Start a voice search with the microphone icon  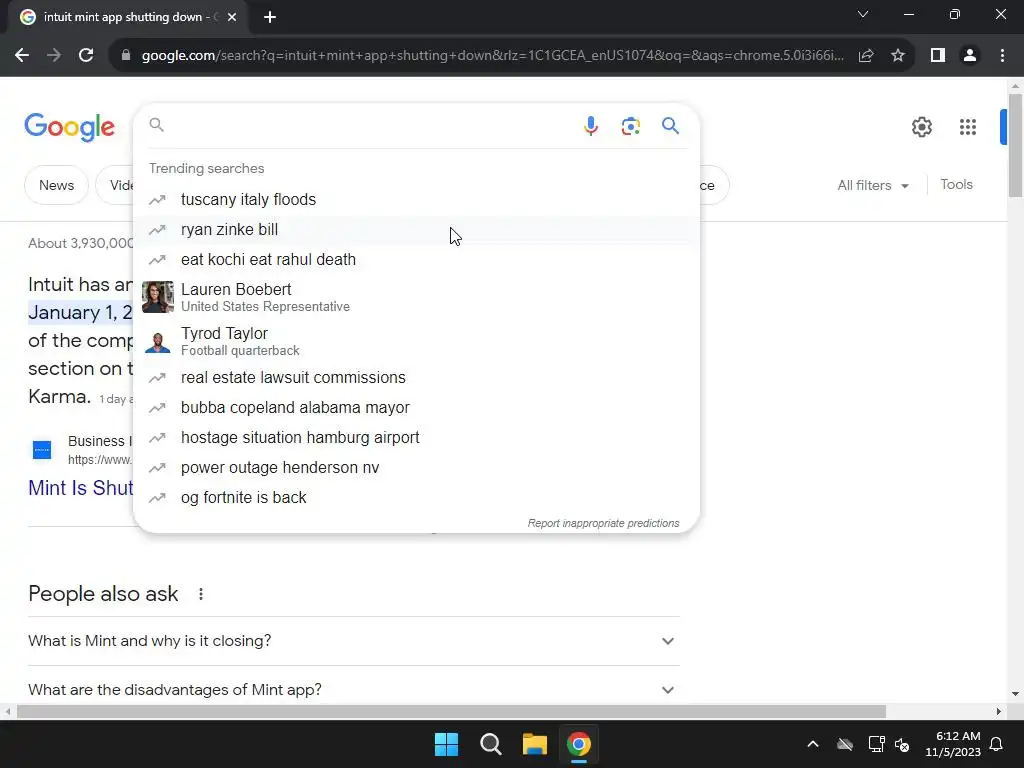pos(590,125)
